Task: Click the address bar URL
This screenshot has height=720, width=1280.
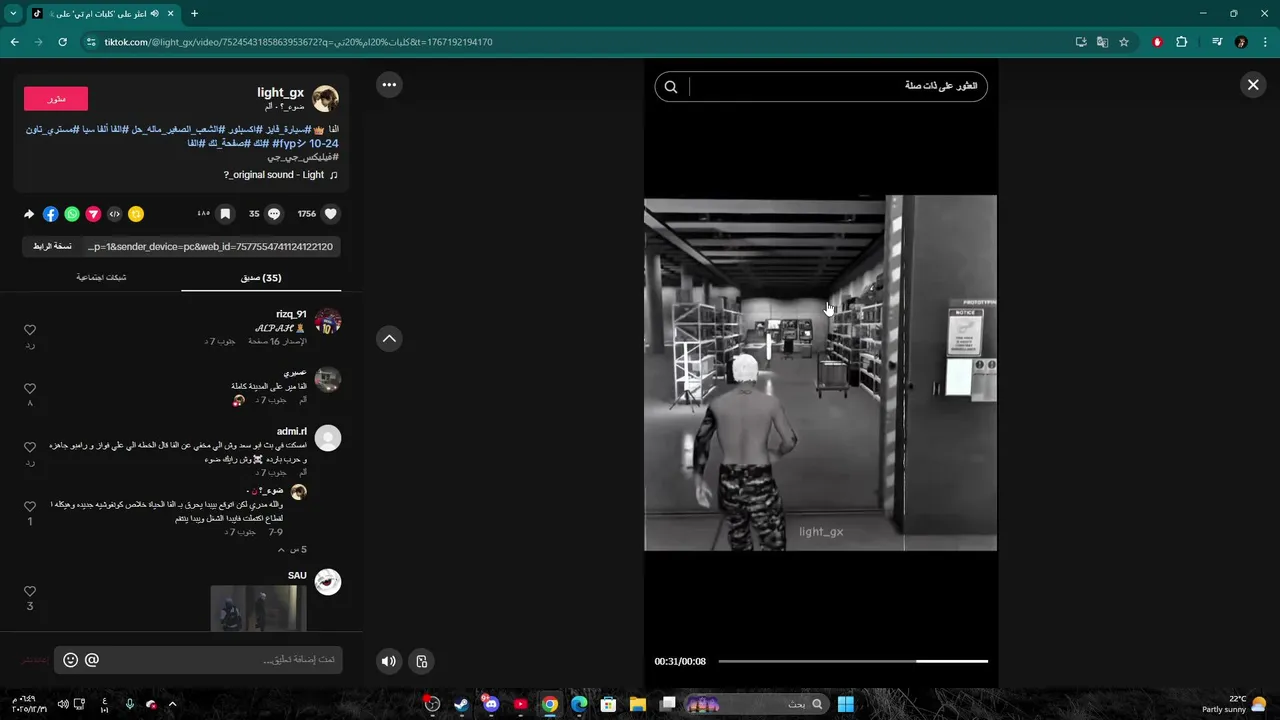Action: (298, 42)
